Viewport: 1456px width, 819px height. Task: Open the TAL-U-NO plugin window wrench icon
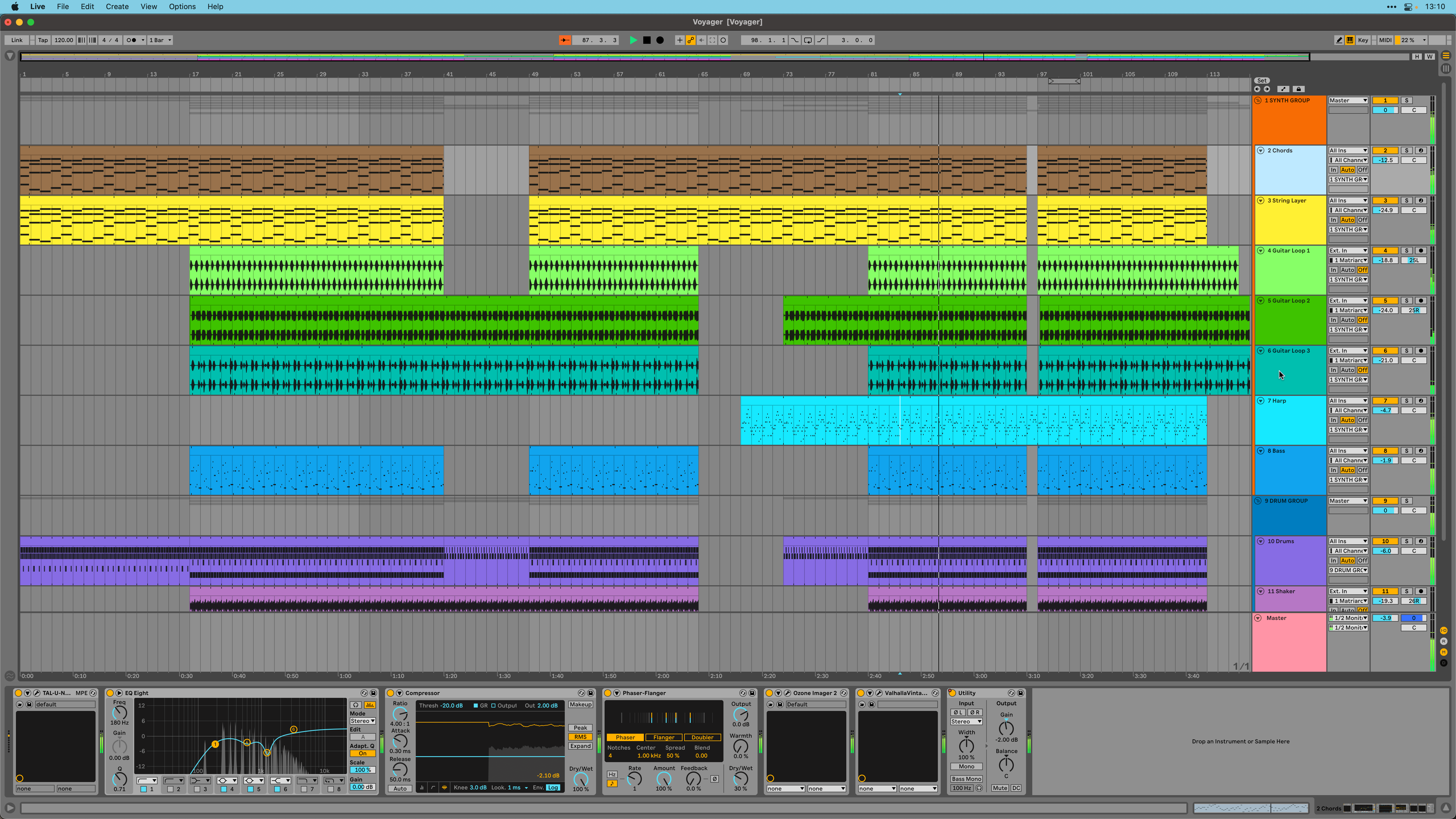(37, 693)
